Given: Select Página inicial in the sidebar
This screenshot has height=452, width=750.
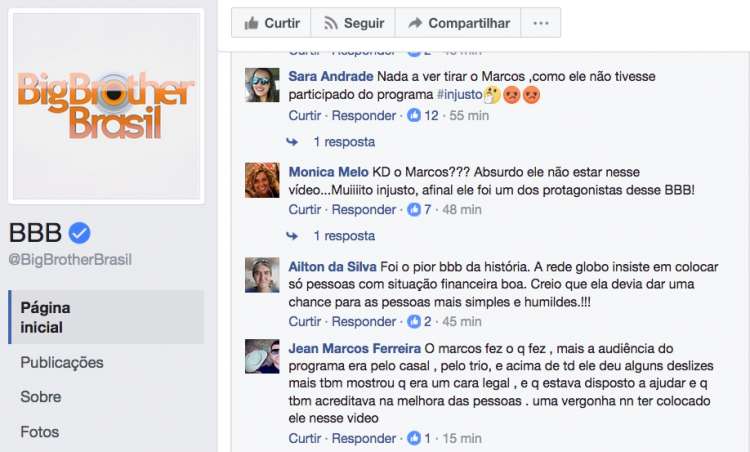Looking at the screenshot, I should 106,317.
